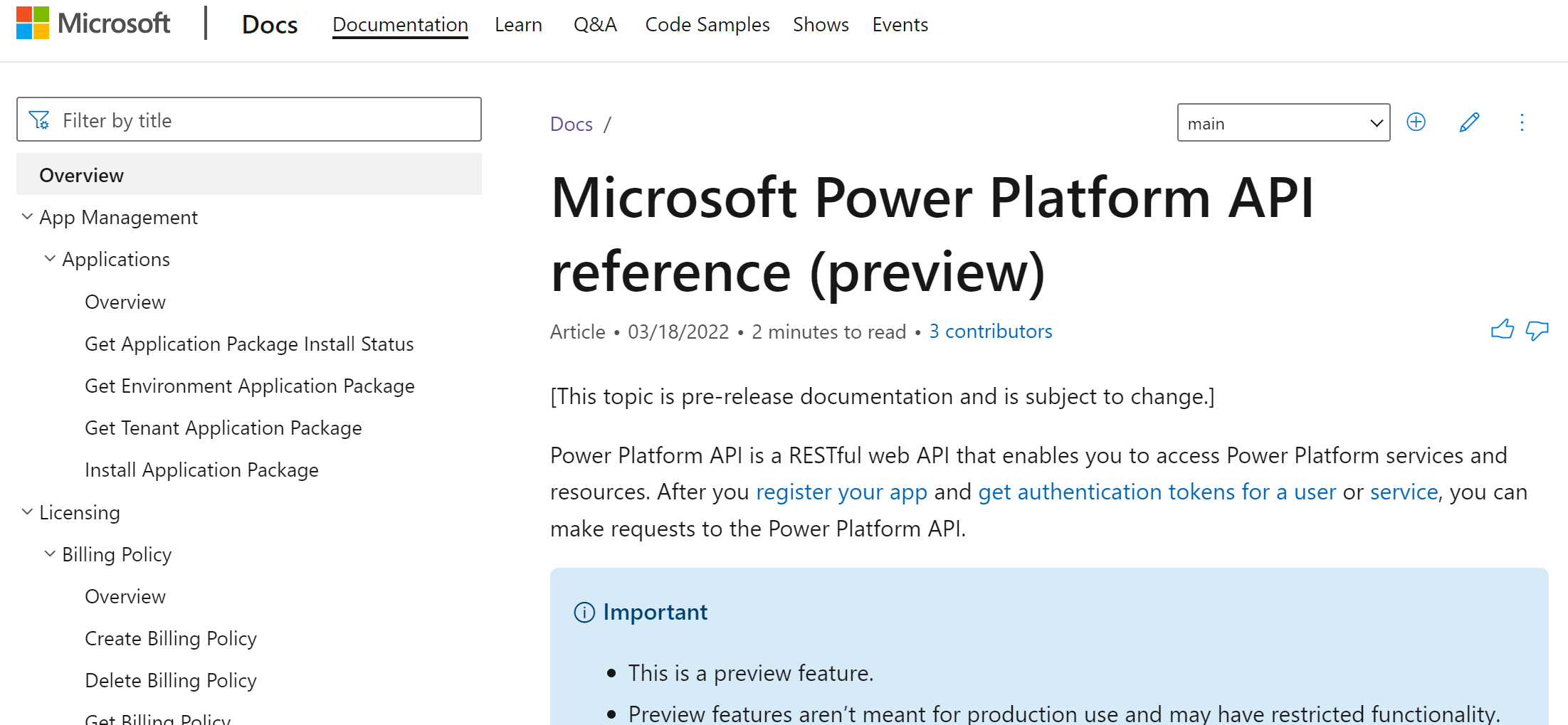Select Install Application Package in sidebar
This screenshot has height=725, width=1568.
coord(201,470)
